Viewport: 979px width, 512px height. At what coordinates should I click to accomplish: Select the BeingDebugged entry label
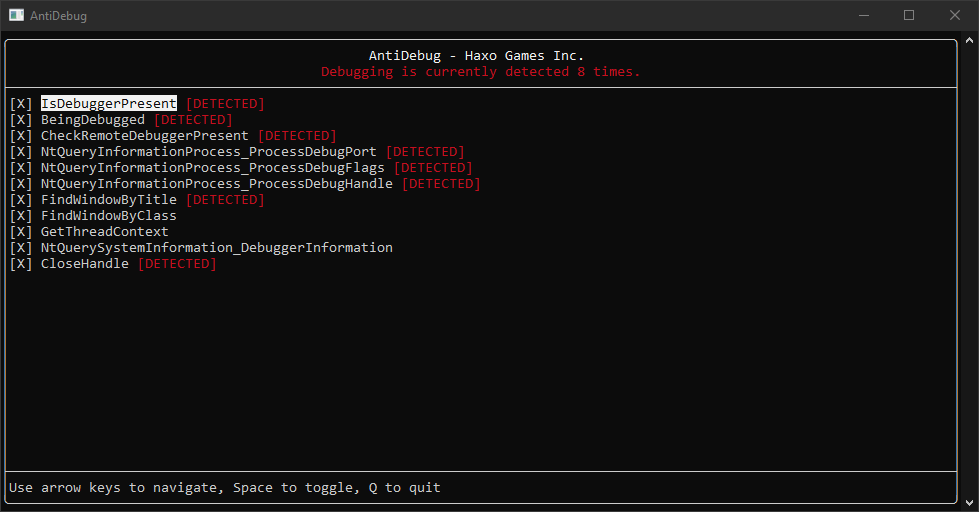93,120
